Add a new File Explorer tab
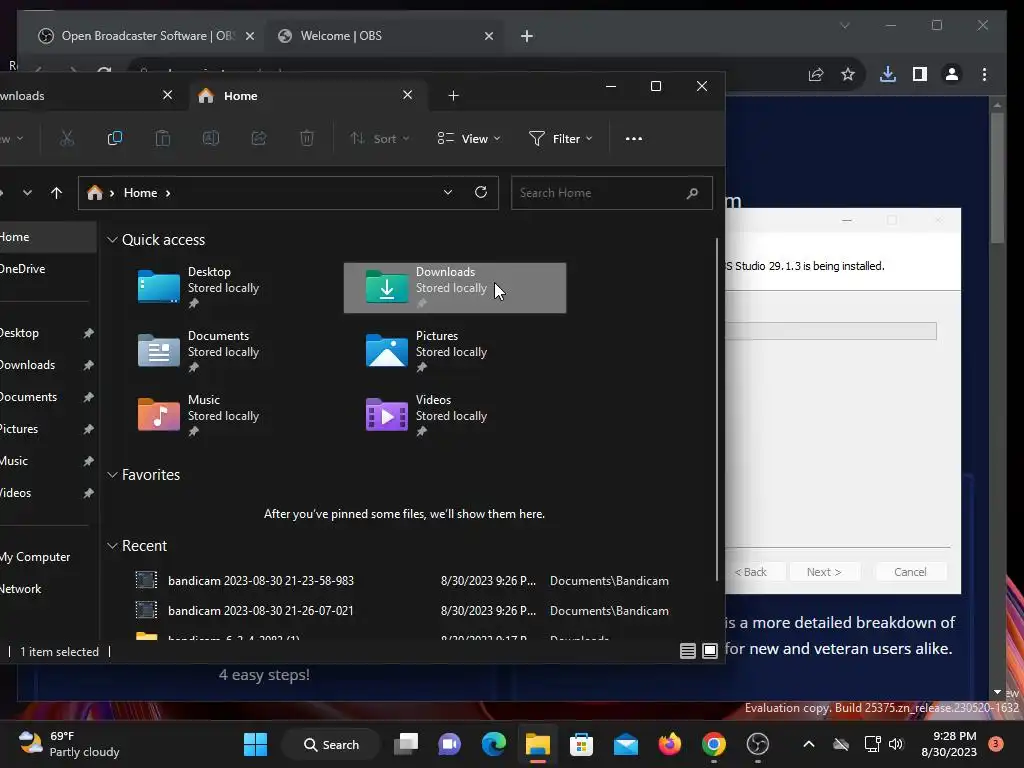The height and width of the screenshot is (768, 1024). [x=453, y=95]
